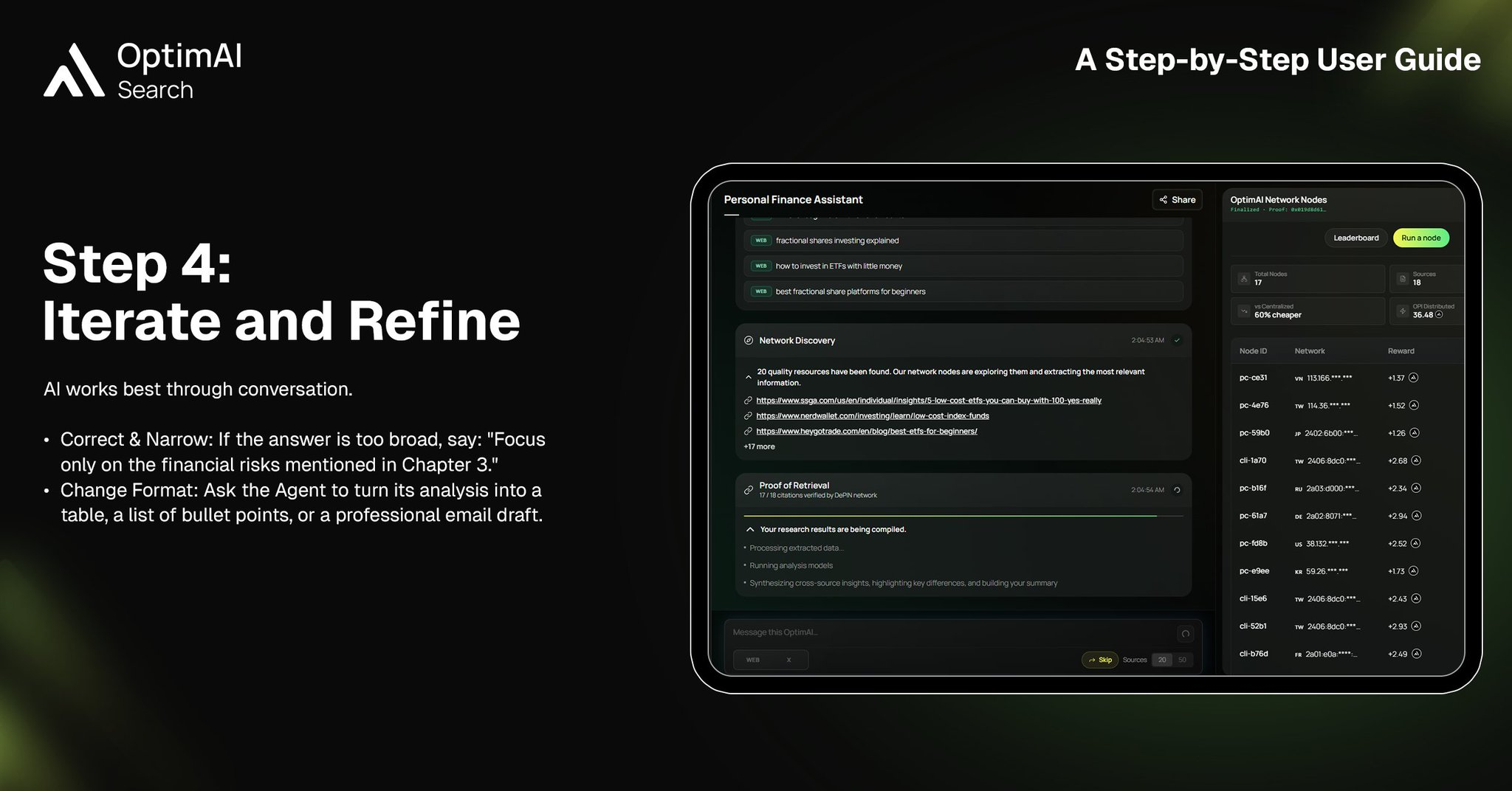Set Sources count to 20

click(1162, 660)
